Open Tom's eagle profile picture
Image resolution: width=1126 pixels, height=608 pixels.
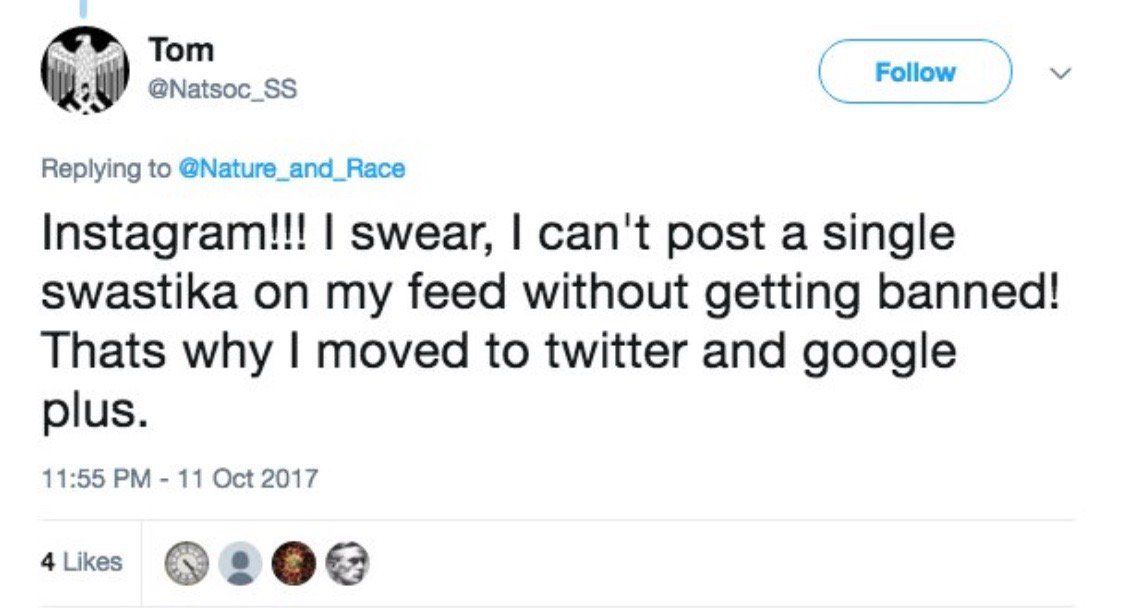tap(84, 72)
